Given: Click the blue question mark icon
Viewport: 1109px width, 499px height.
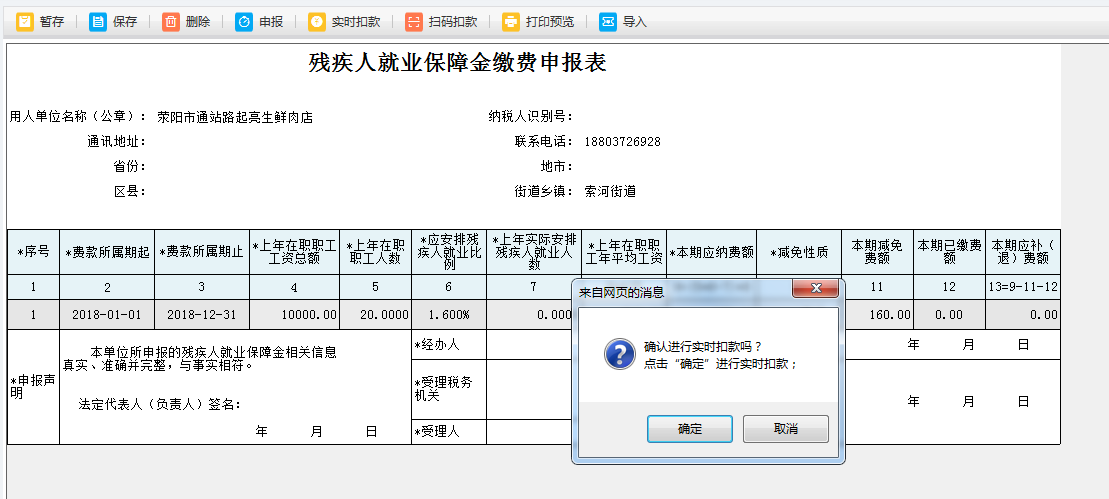Looking at the screenshot, I should tap(620, 354).
